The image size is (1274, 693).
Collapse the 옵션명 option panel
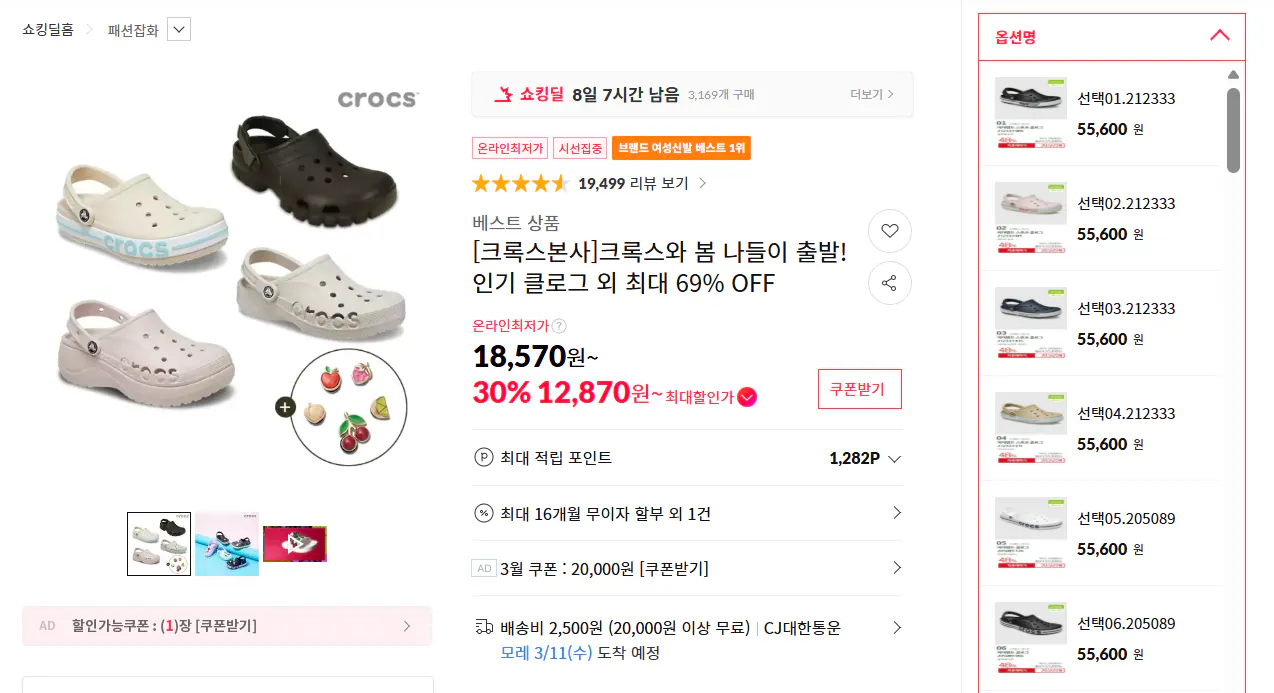click(x=1219, y=36)
